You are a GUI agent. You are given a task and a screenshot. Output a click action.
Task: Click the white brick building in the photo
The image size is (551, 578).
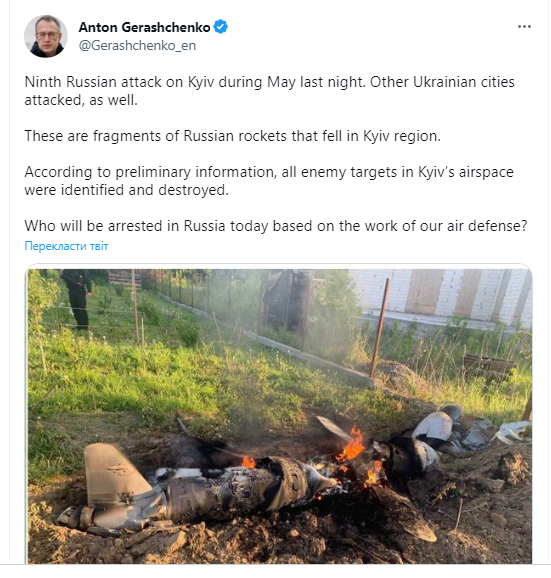(x=440, y=295)
